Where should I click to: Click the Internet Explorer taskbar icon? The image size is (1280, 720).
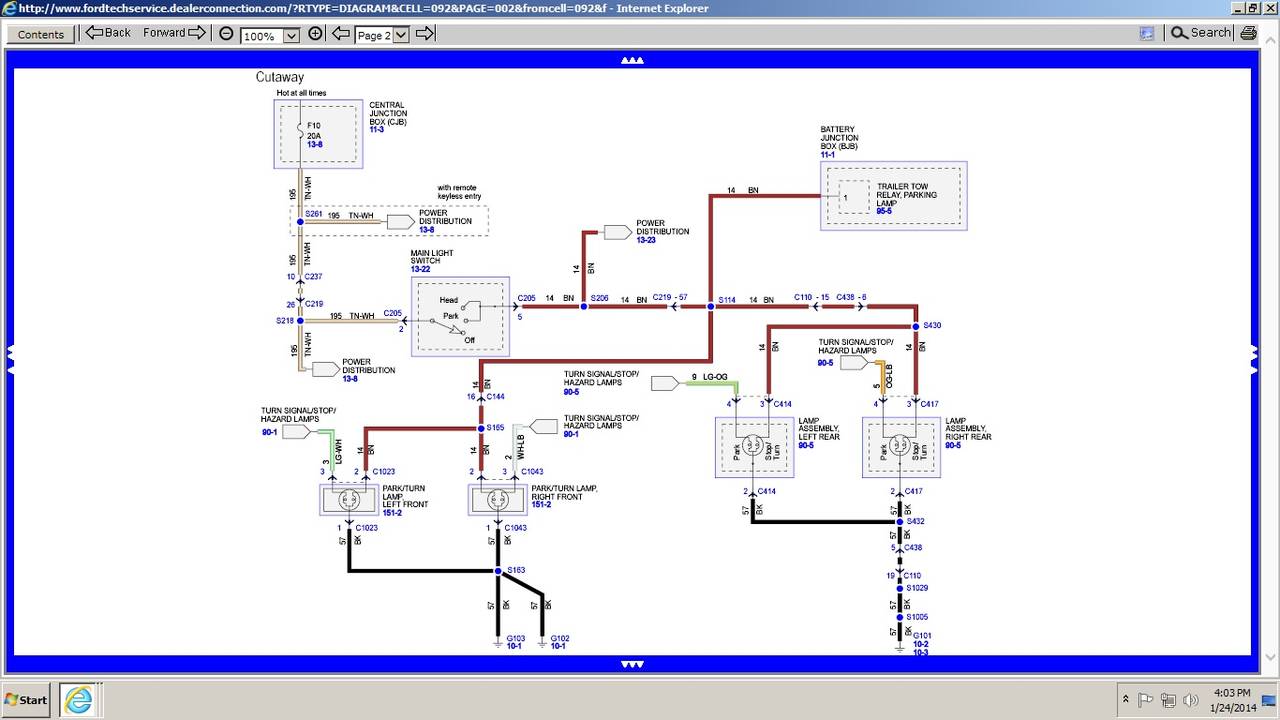click(x=76, y=699)
